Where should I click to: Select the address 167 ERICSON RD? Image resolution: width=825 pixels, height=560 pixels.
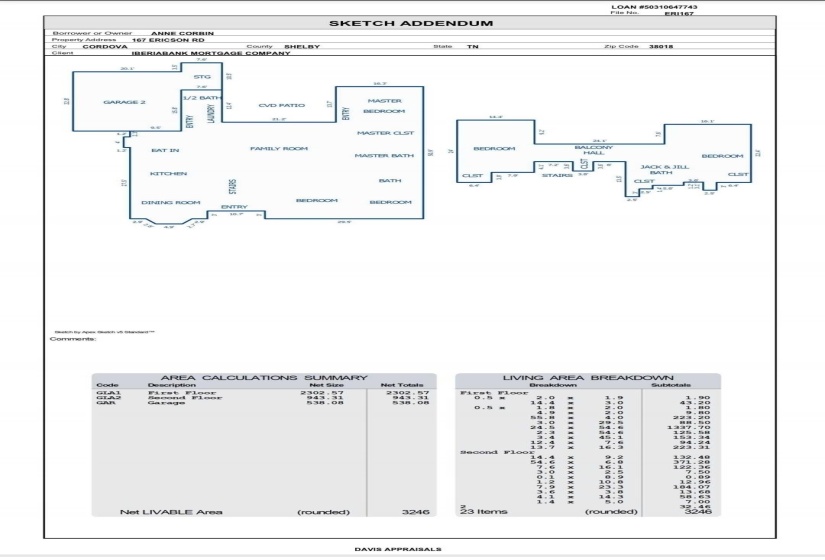pyautogui.click(x=168, y=40)
